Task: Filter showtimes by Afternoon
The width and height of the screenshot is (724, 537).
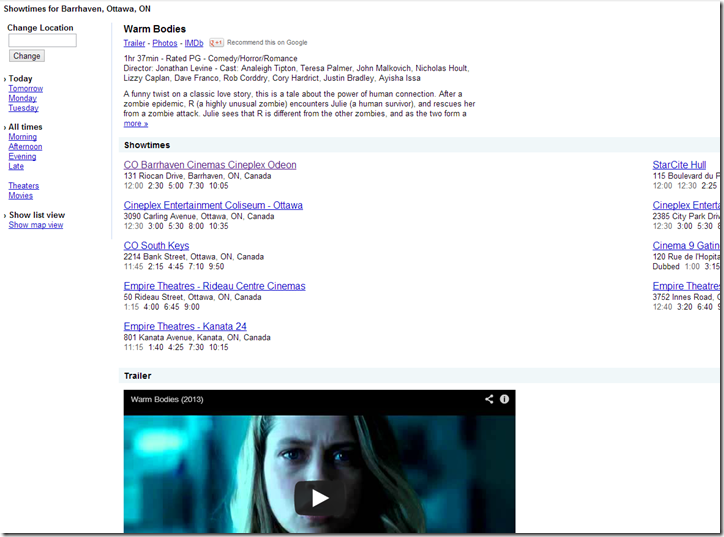Action: (x=25, y=146)
